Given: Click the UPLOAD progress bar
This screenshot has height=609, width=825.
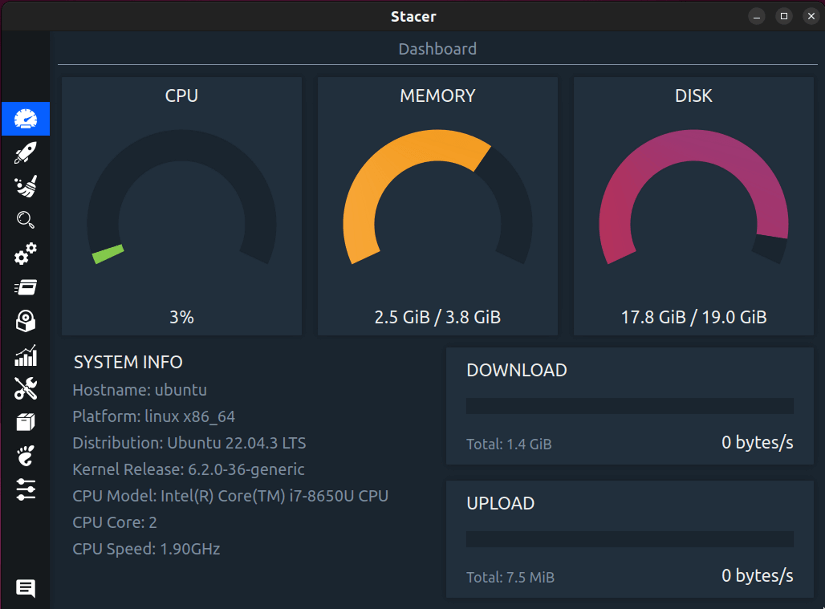Looking at the screenshot, I should click(630, 539).
